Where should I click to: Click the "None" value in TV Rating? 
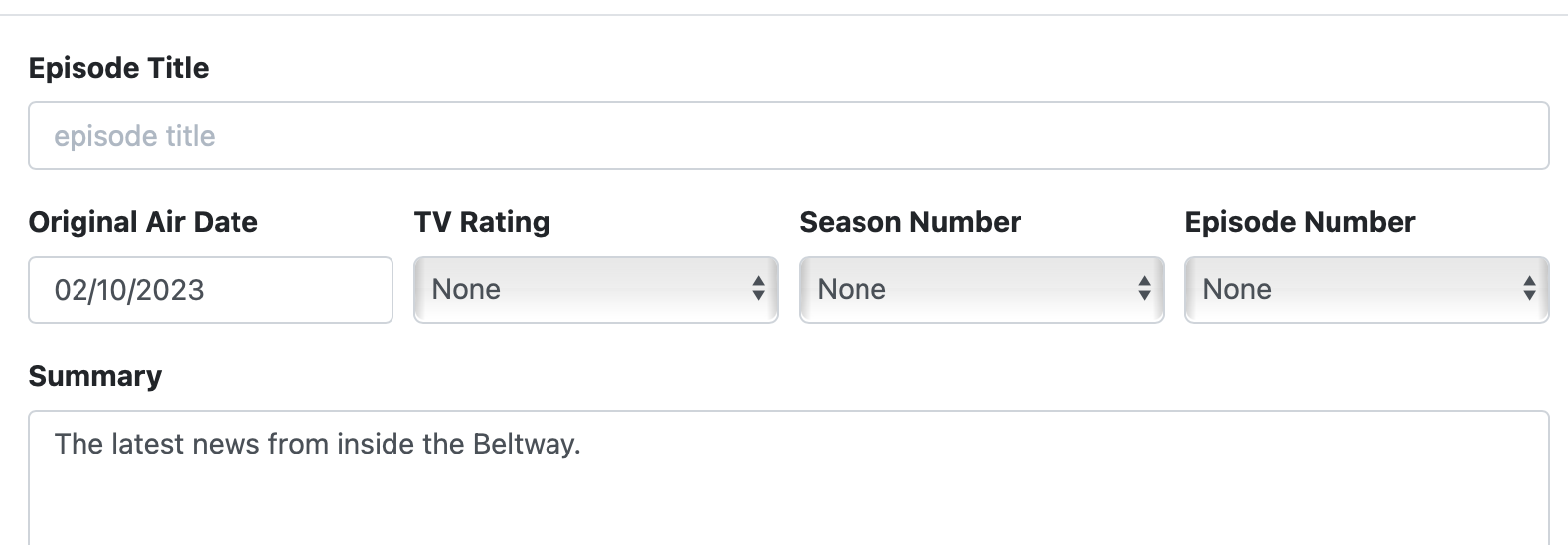tap(466, 289)
